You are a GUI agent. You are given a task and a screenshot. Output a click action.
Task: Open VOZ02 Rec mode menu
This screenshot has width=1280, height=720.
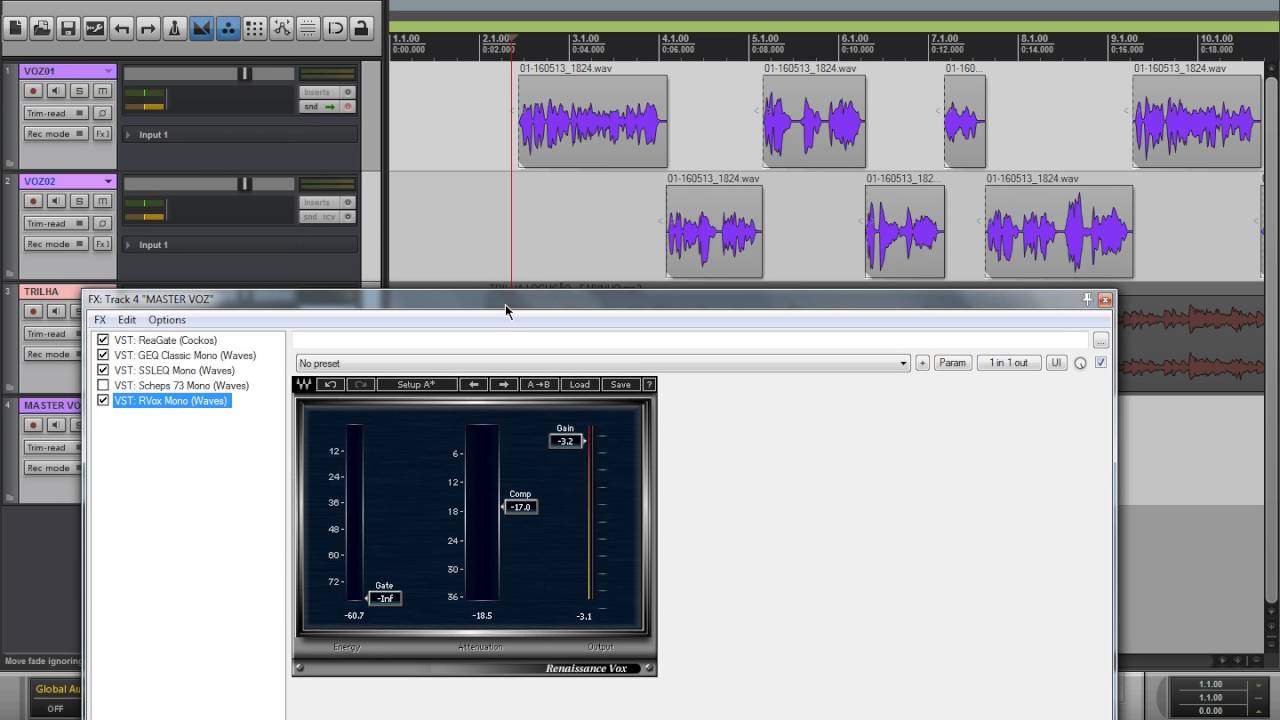[x=56, y=244]
